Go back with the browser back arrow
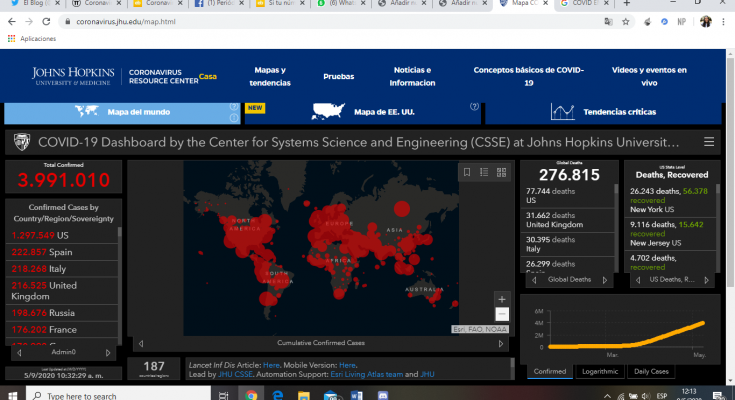Screen dimensions: 735x400 click(12, 22)
